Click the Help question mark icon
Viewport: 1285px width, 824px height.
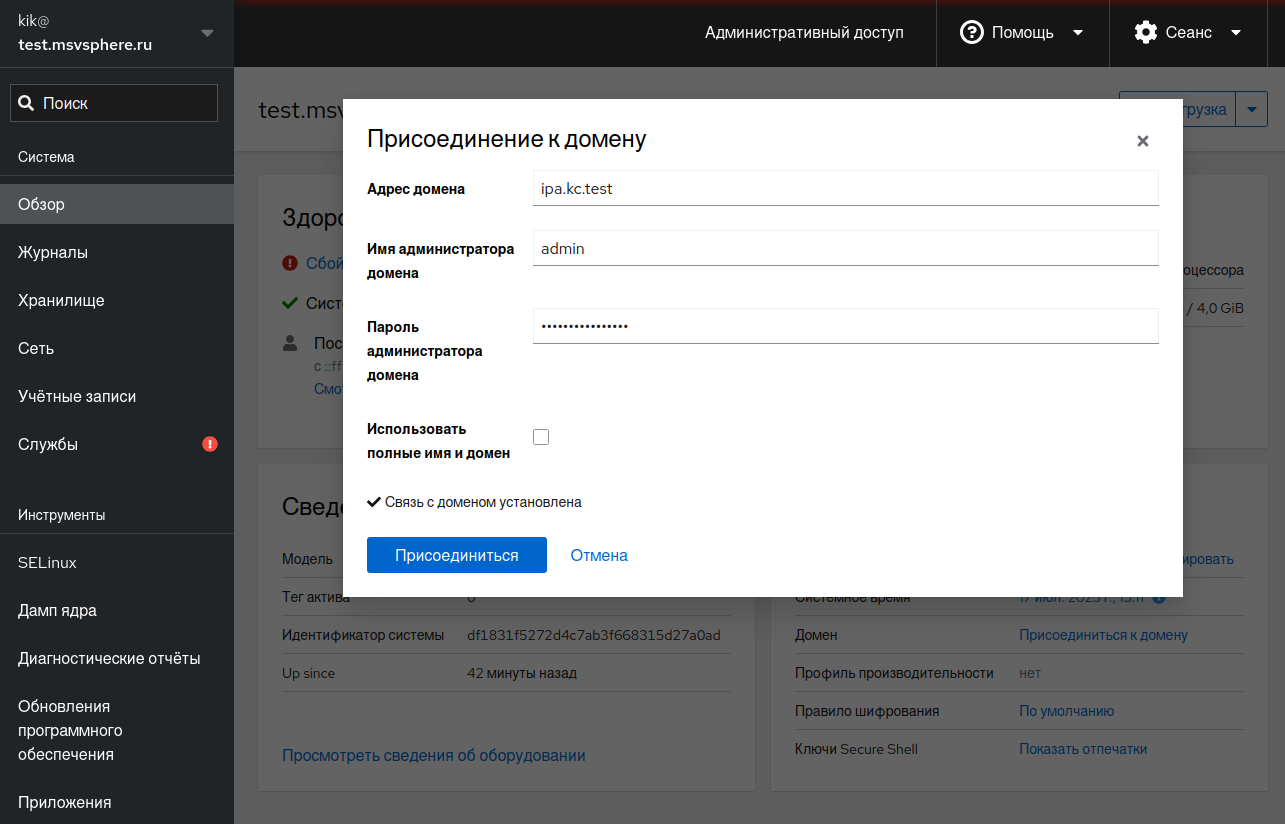971,33
